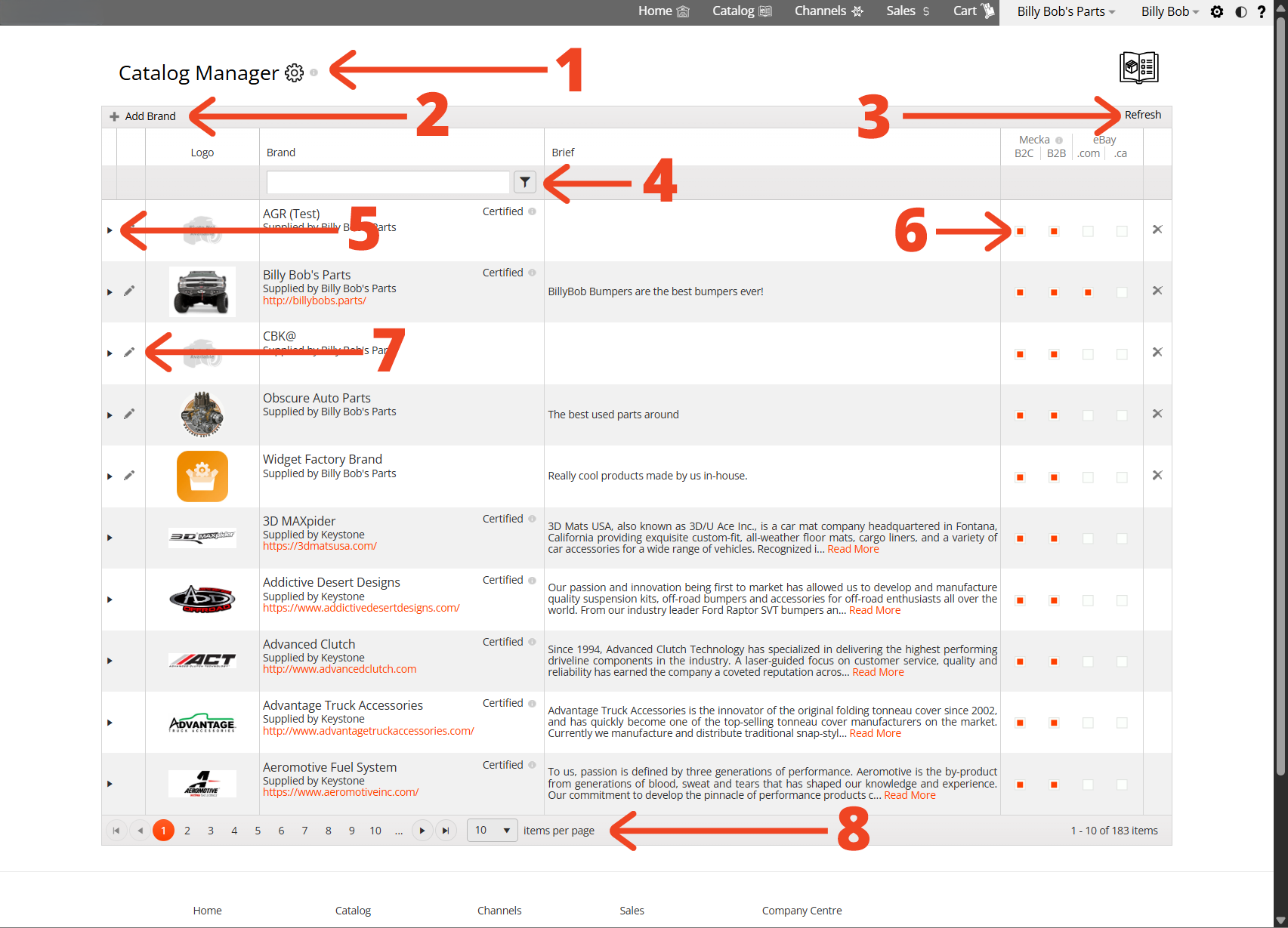Open the Channels menu
The width and height of the screenshot is (1288, 928).
(829, 11)
